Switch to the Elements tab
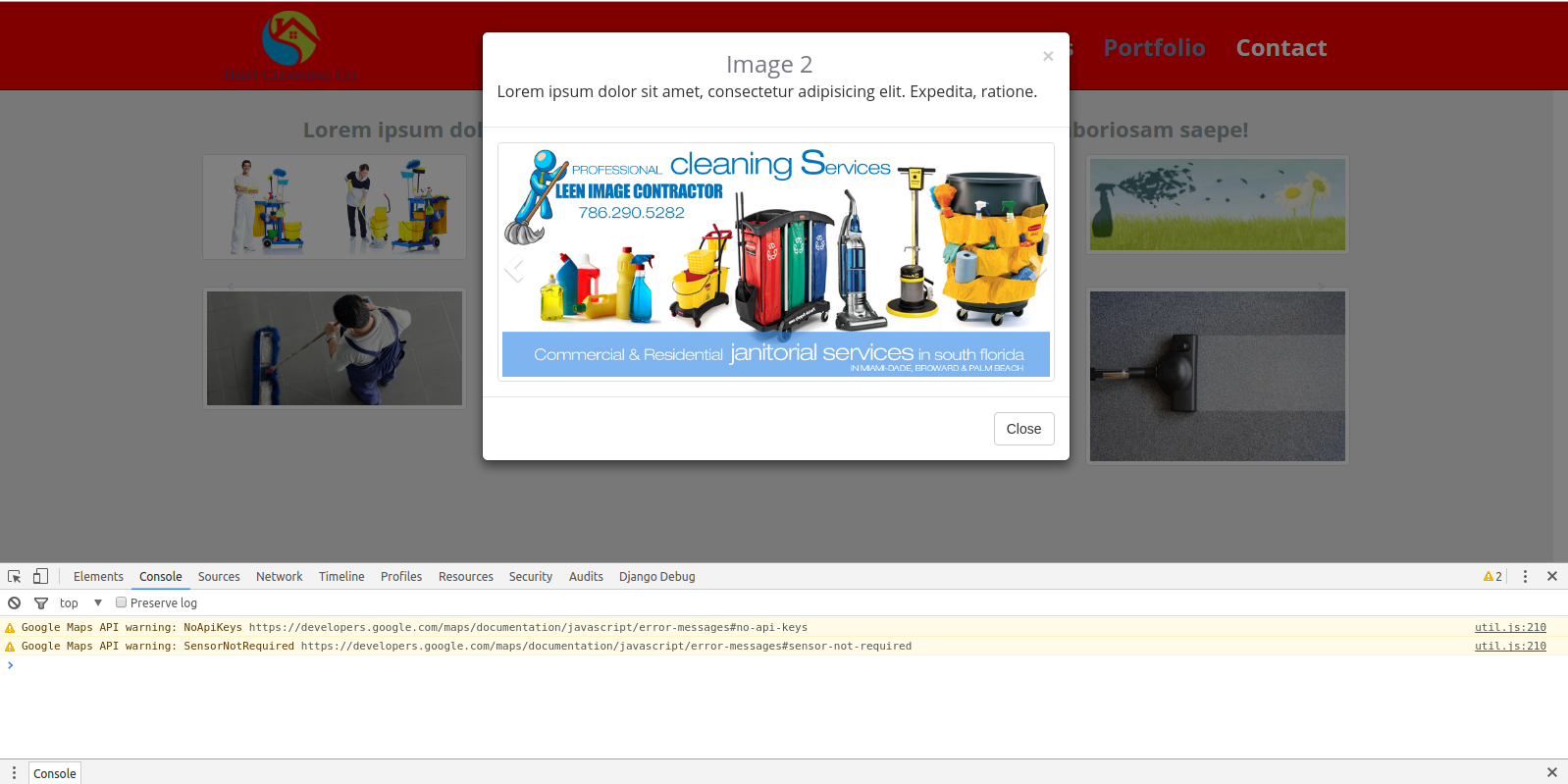The width and height of the screenshot is (1568, 784). coord(98,576)
